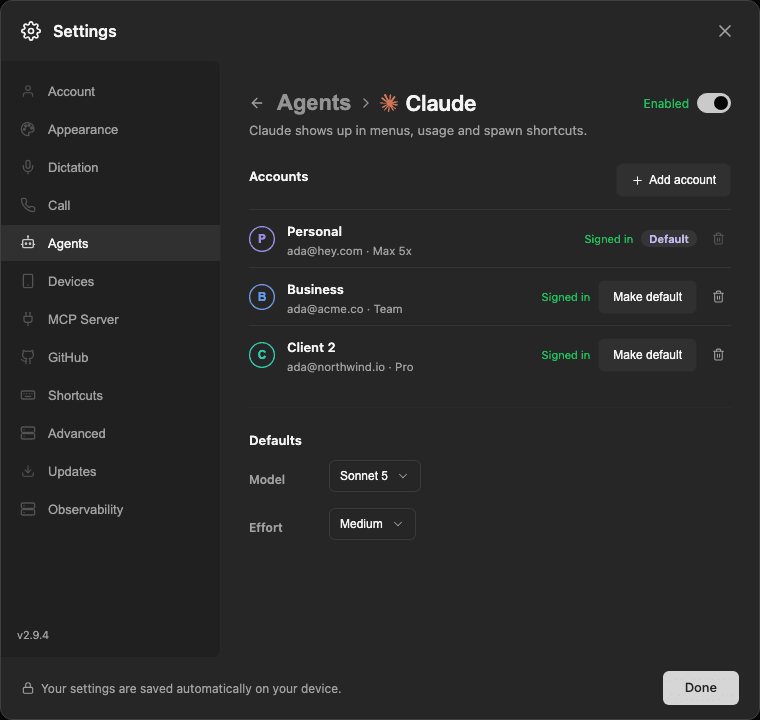Screen dimensions: 760x720
Task: Open the Effort dropdown showing Medium
Action: (372, 524)
